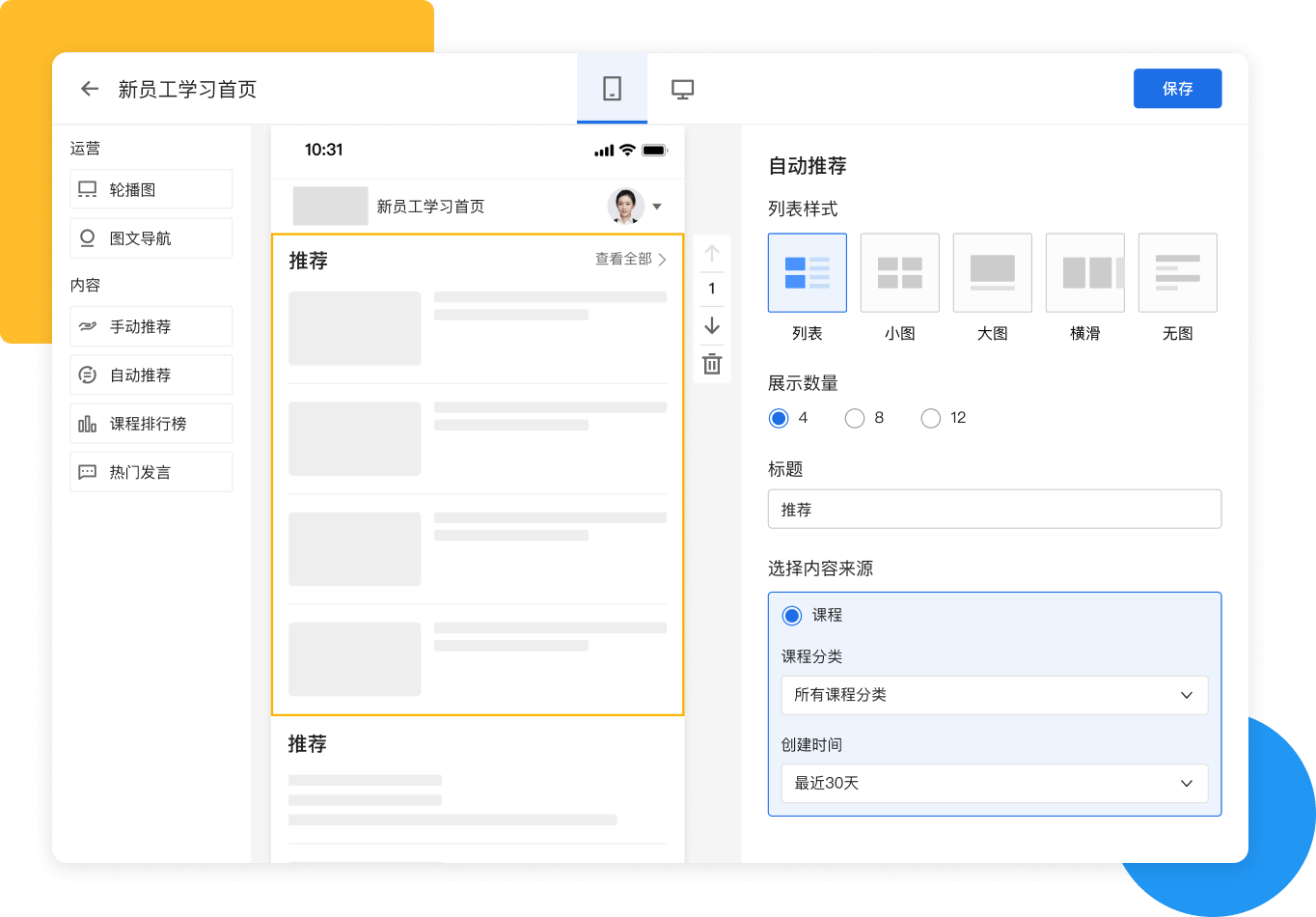Delete the selected module with trash icon
The height and width of the screenshot is (917, 1316).
(x=712, y=364)
